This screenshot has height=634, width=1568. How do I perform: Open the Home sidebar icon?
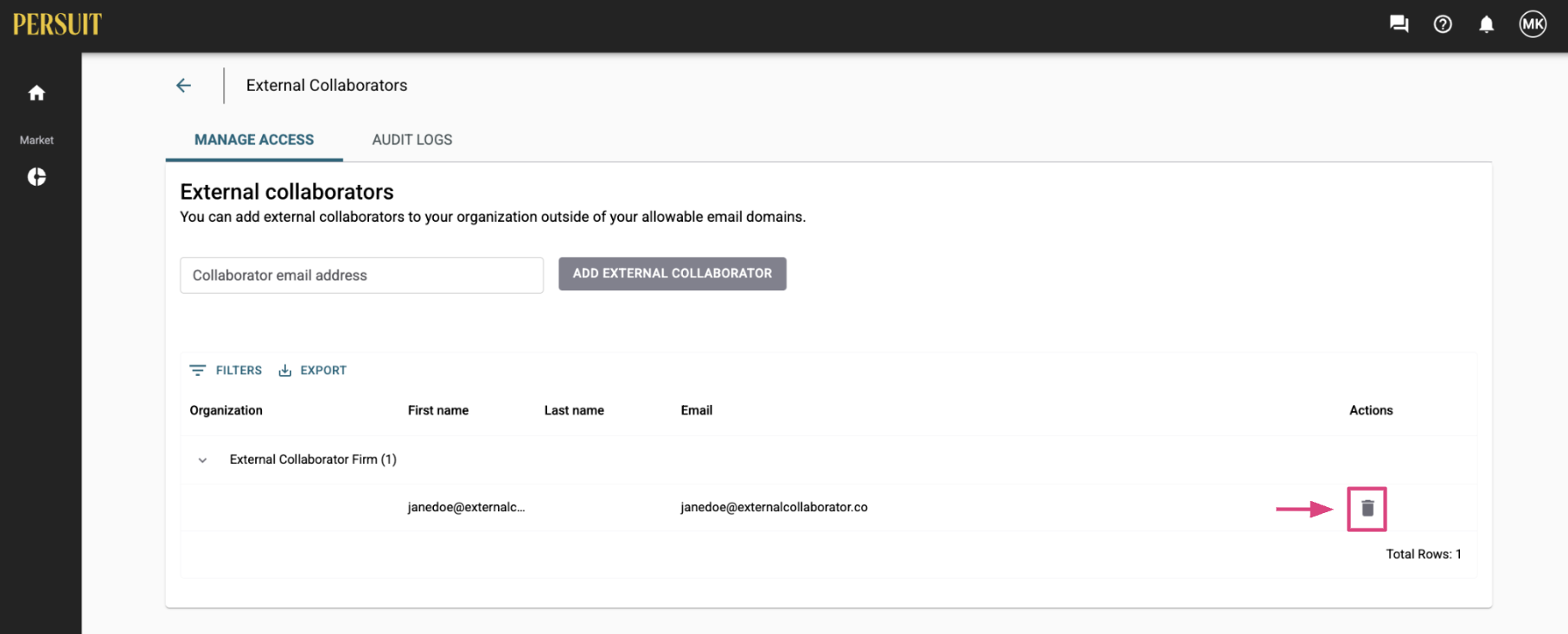point(36,92)
